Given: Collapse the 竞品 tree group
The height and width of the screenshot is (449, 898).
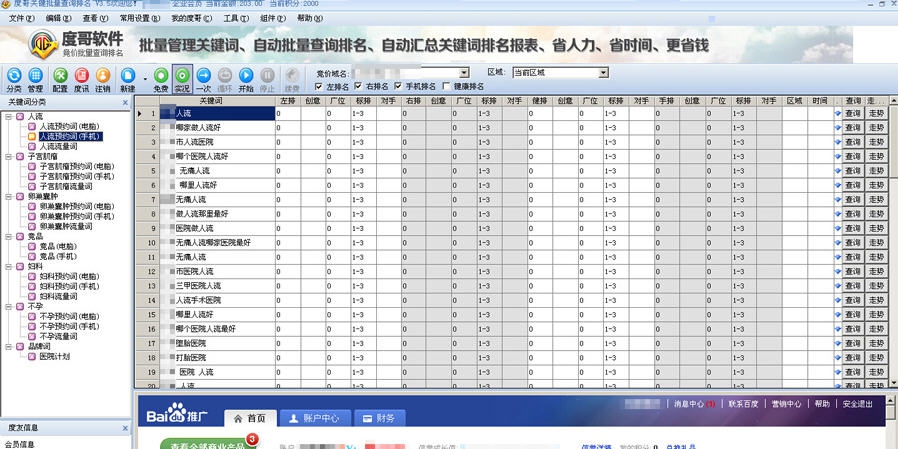Looking at the screenshot, I should tap(9, 237).
